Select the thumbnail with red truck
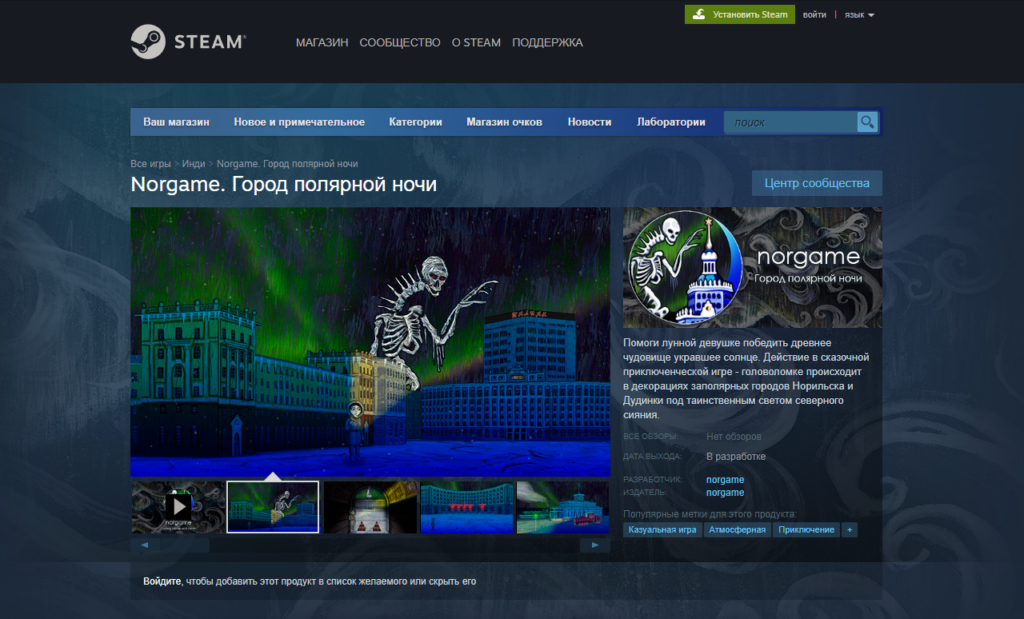The width and height of the screenshot is (1024, 619). coord(563,507)
